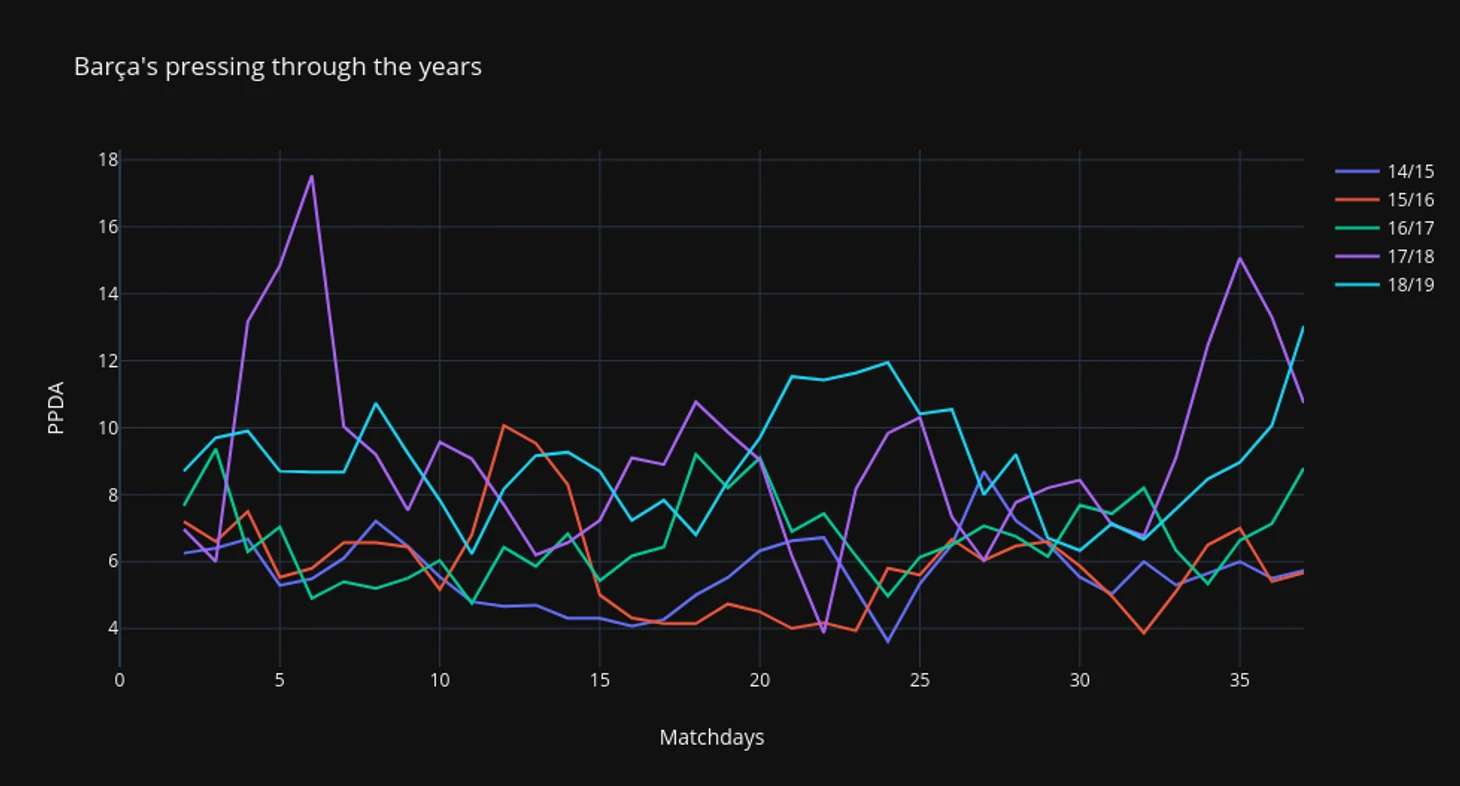Click the 15/16 orange peak at matchday 12
The width and height of the screenshot is (1460, 786).
click(x=504, y=425)
